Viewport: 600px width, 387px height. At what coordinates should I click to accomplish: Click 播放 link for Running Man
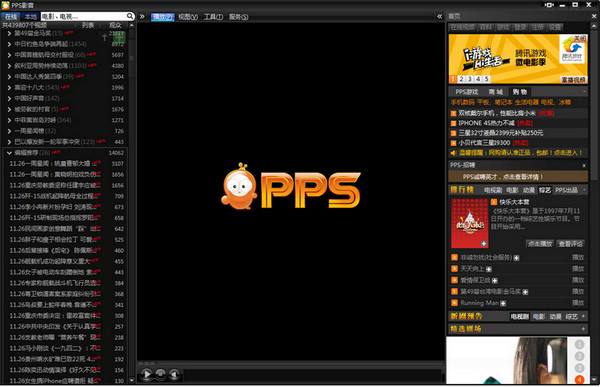pyautogui.click(x=578, y=303)
